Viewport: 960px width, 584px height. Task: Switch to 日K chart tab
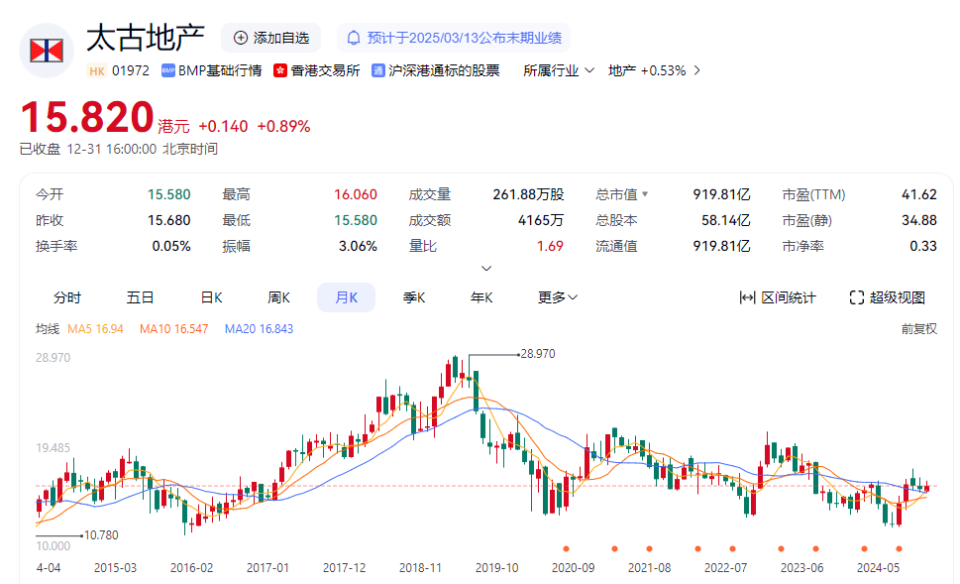[x=211, y=298]
